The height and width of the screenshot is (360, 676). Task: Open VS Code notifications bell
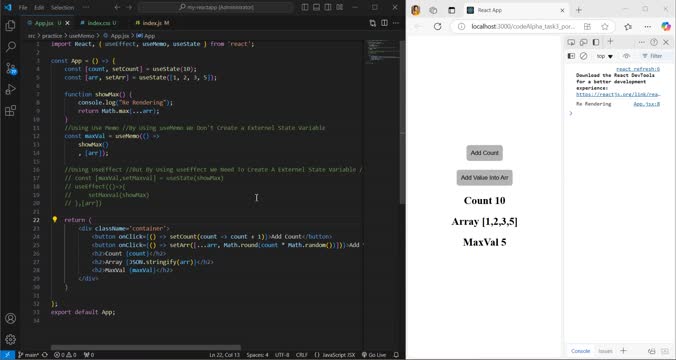click(x=396, y=355)
